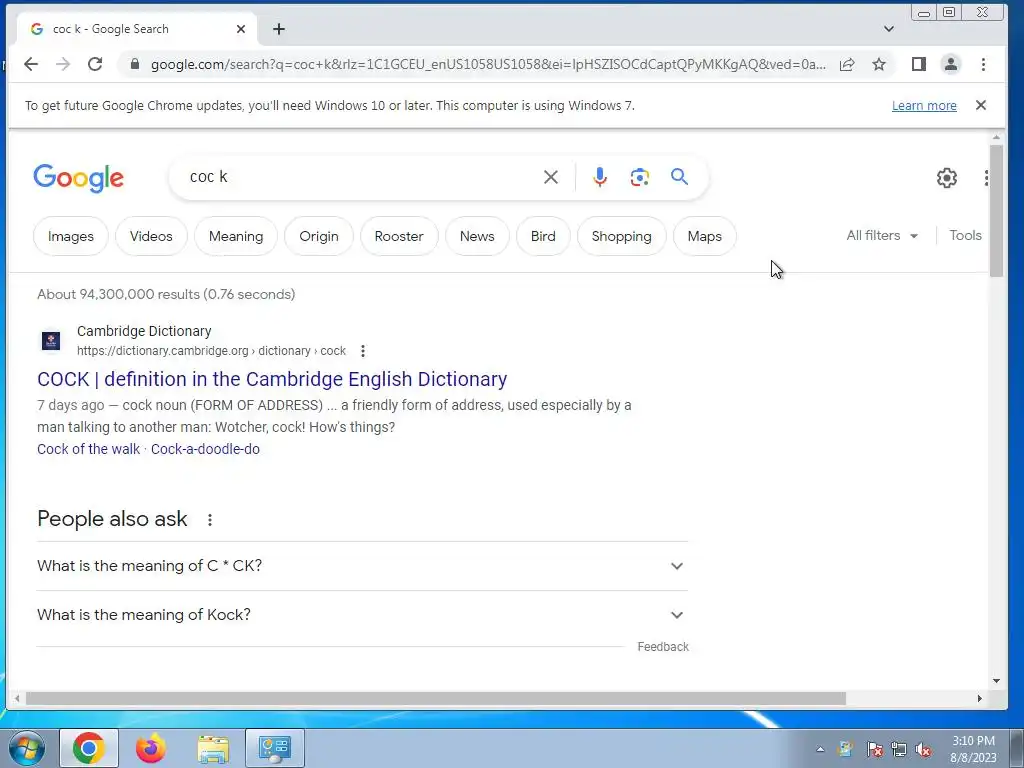Start voice search with microphone
This screenshot has width=1024, height=768.
point(600,177)
